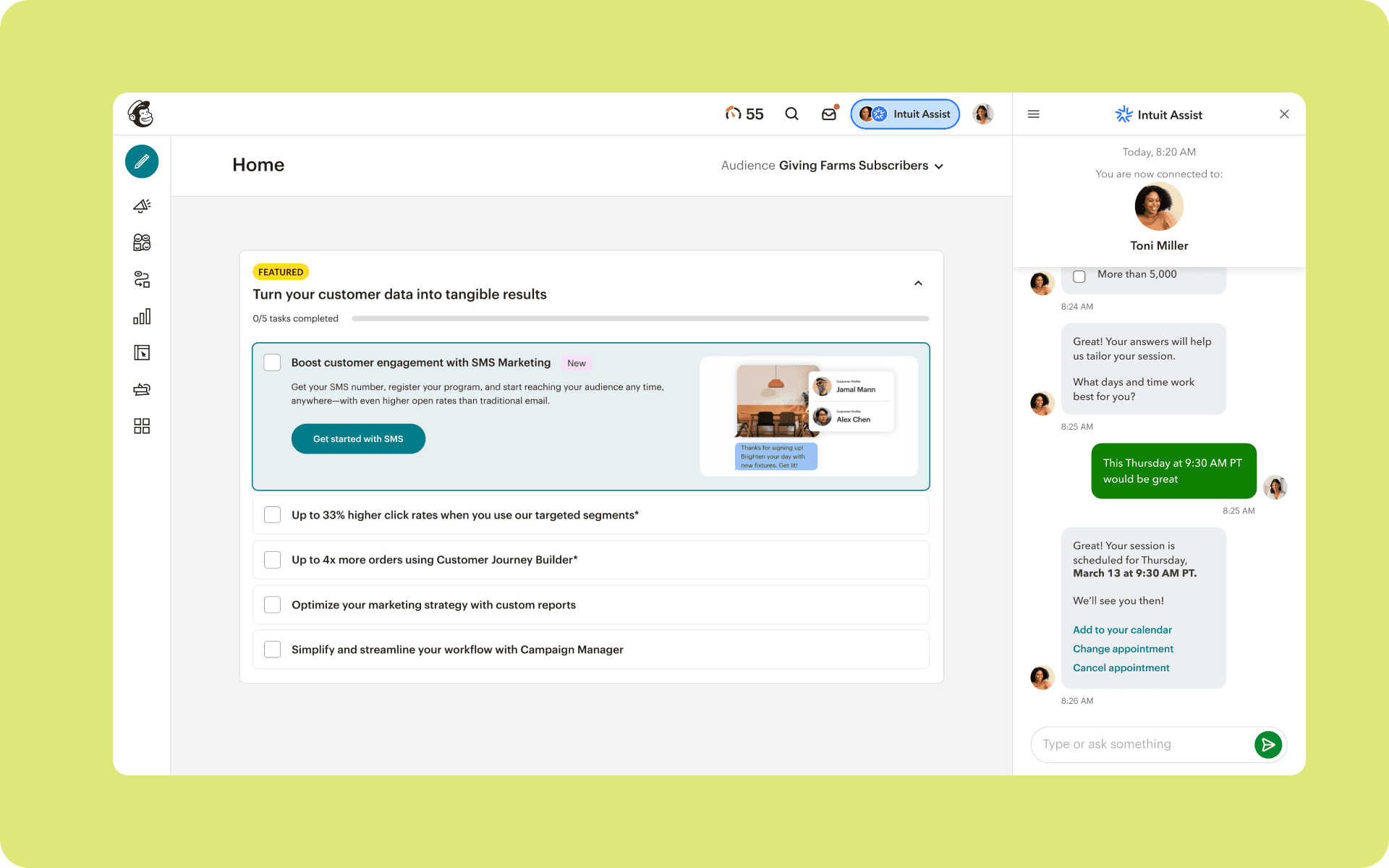The height and width of the screenshot is (868, 1389).
Task: Click the tasks completed progress bar
Action: point(640,318)
